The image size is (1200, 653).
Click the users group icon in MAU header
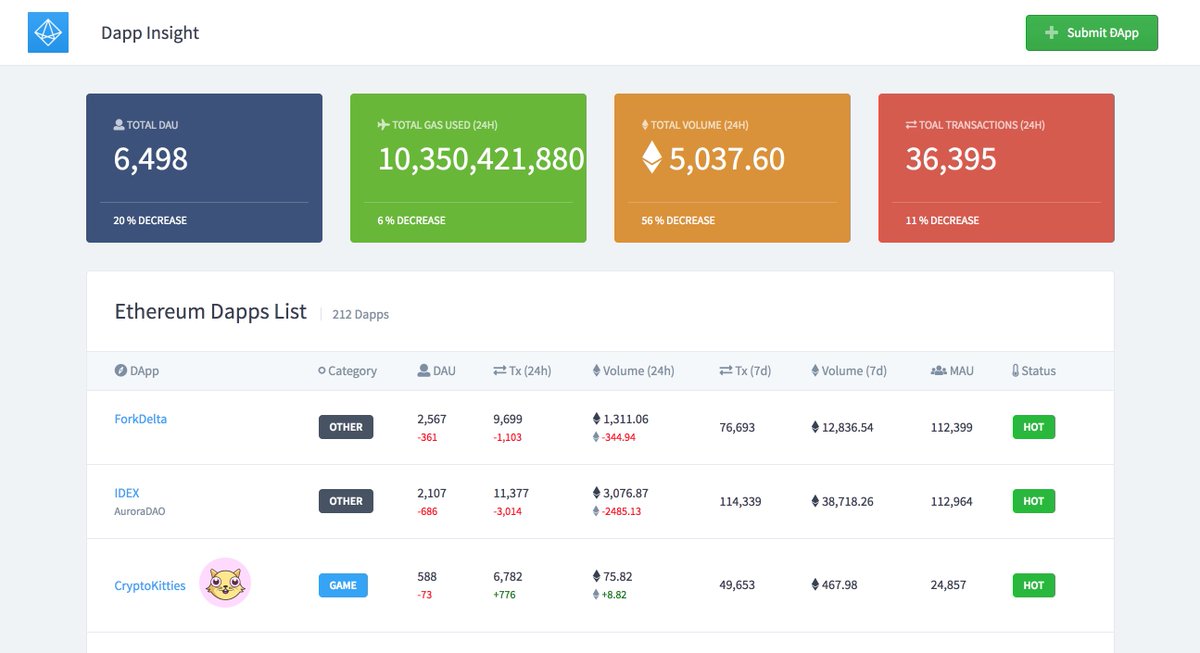point(938,370)
